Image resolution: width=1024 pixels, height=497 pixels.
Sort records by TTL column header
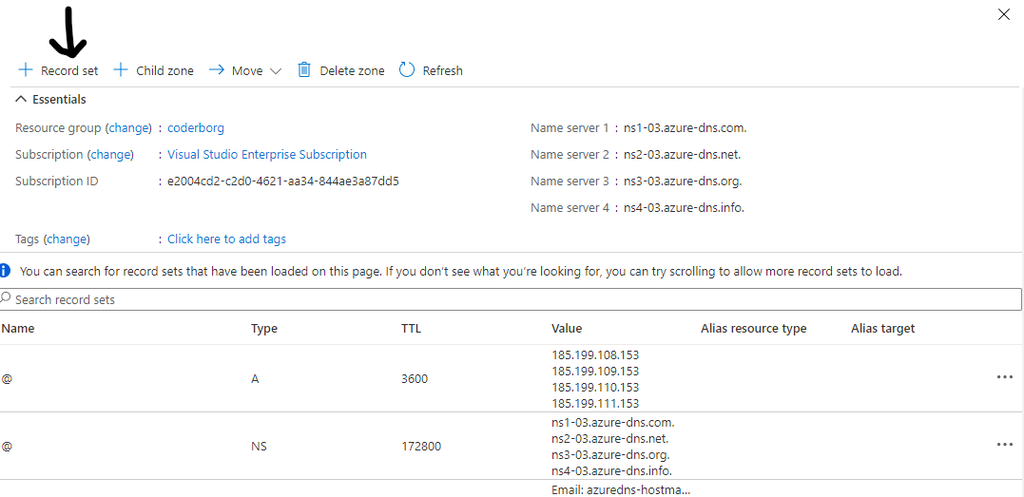pyautogui.click(x=411, y=328)
